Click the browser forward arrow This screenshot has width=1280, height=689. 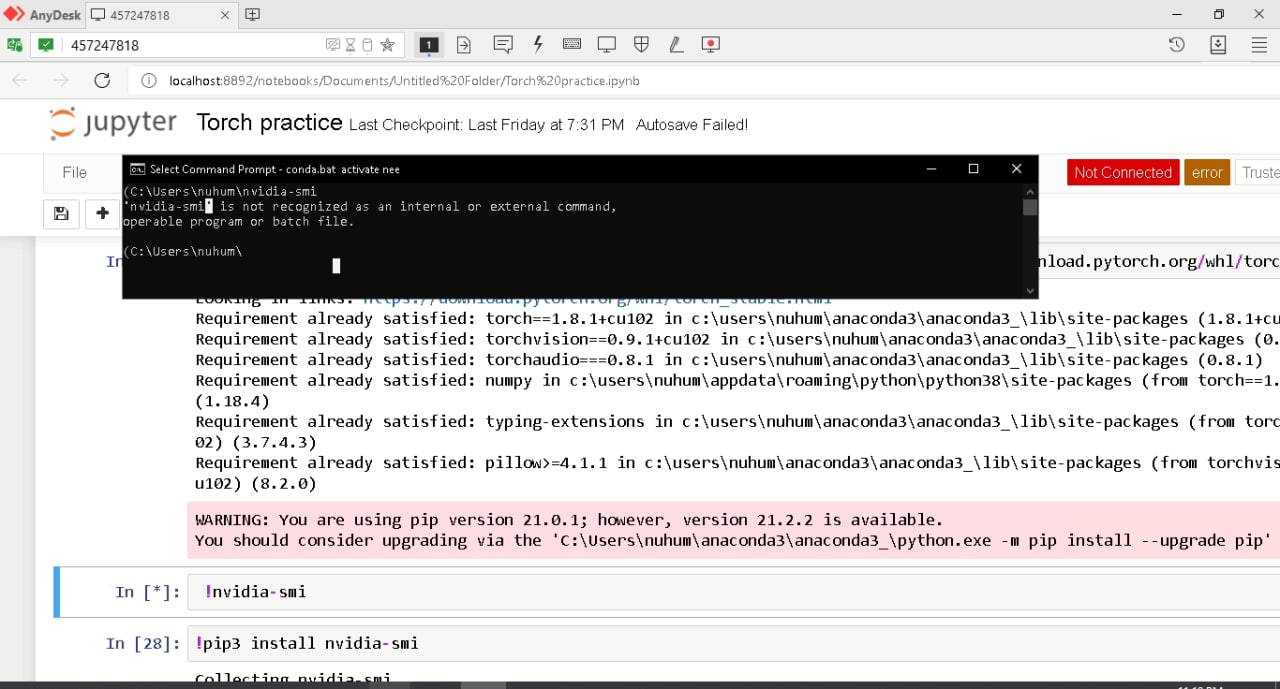click(61, 80)
